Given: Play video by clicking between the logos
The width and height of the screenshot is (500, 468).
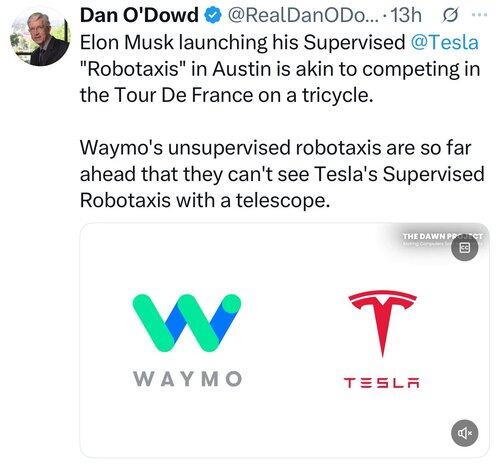Looking at the screenshot, I should (285, 340).
